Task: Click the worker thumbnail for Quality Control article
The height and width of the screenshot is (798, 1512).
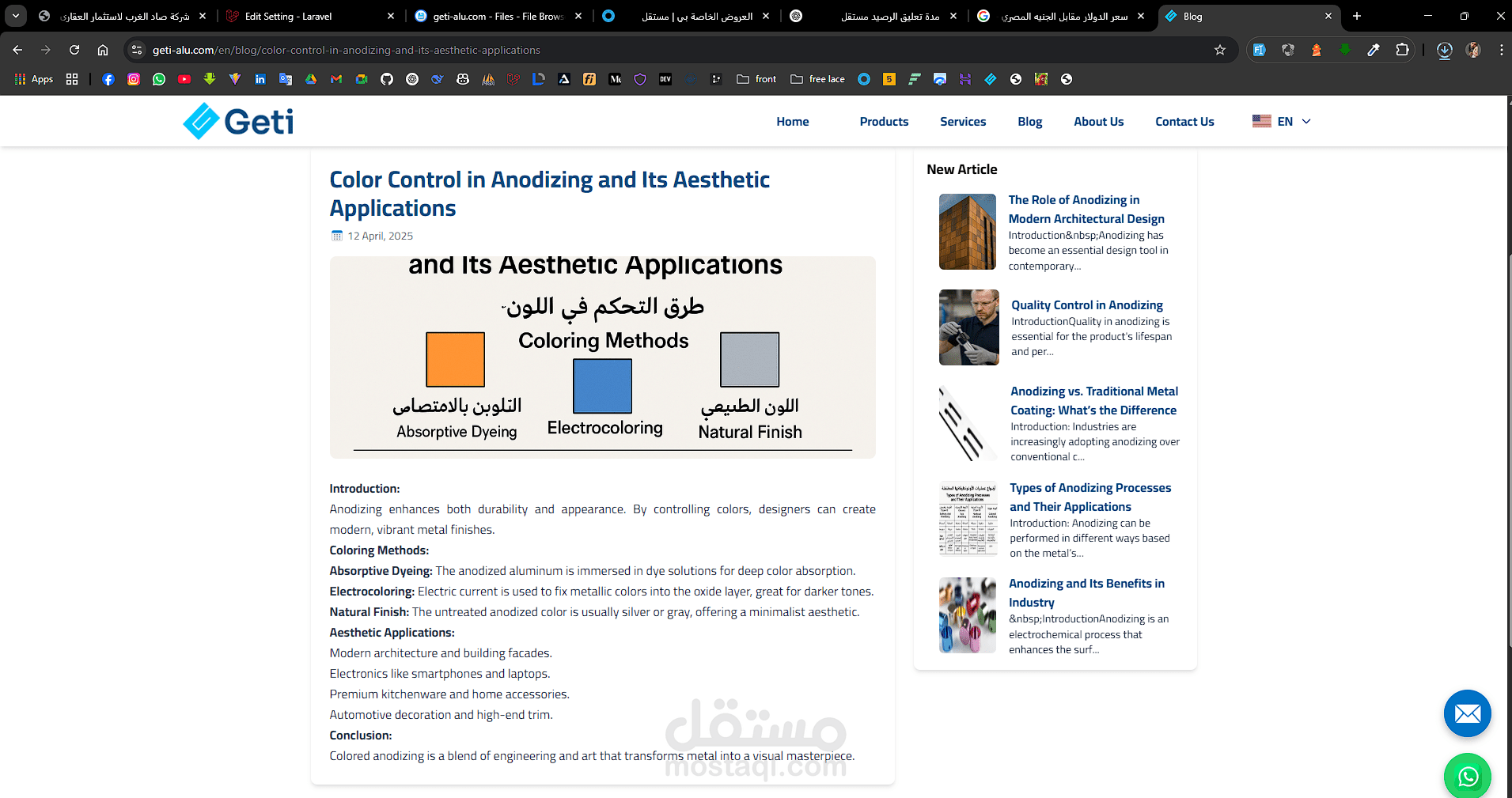Action: coord(968,327)
